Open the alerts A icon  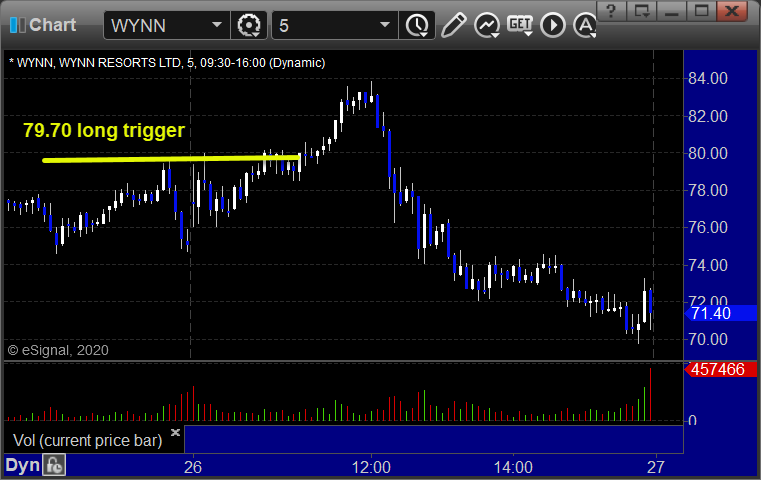click(x=584, y=25)
